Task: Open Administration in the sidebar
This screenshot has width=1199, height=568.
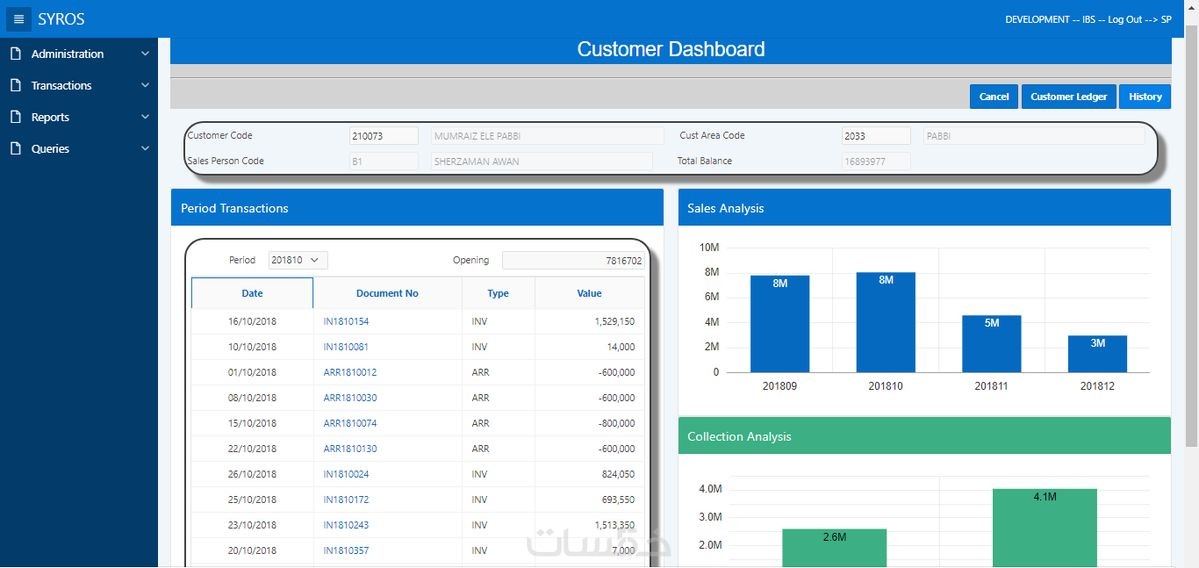Action: [67, 54]
